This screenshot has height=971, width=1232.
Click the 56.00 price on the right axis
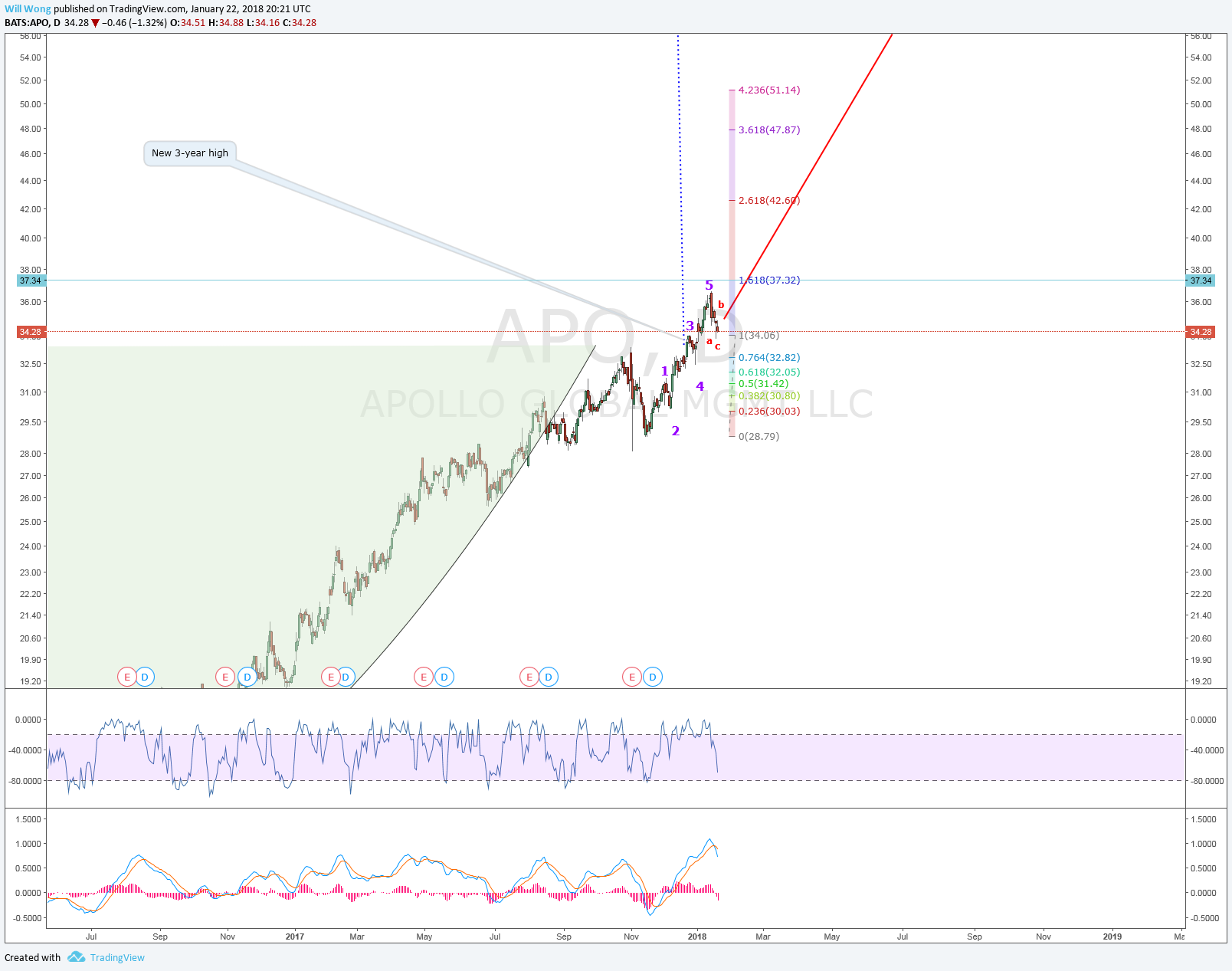[1201, 36]
